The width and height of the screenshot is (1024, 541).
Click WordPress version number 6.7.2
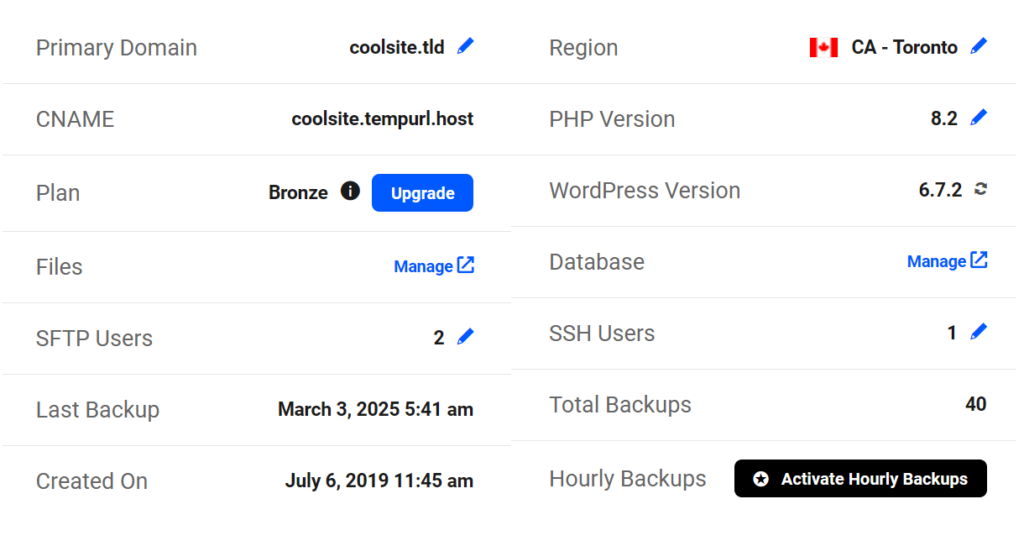pos(940,189)
